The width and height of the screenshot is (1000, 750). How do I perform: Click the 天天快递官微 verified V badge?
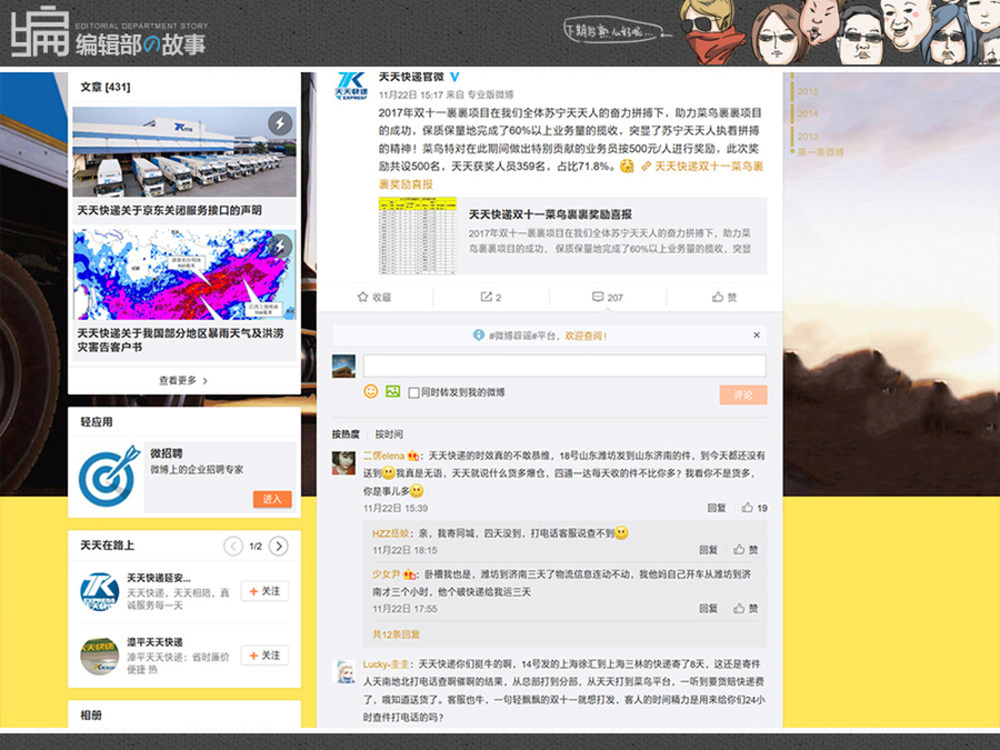[x=455, y=77]
